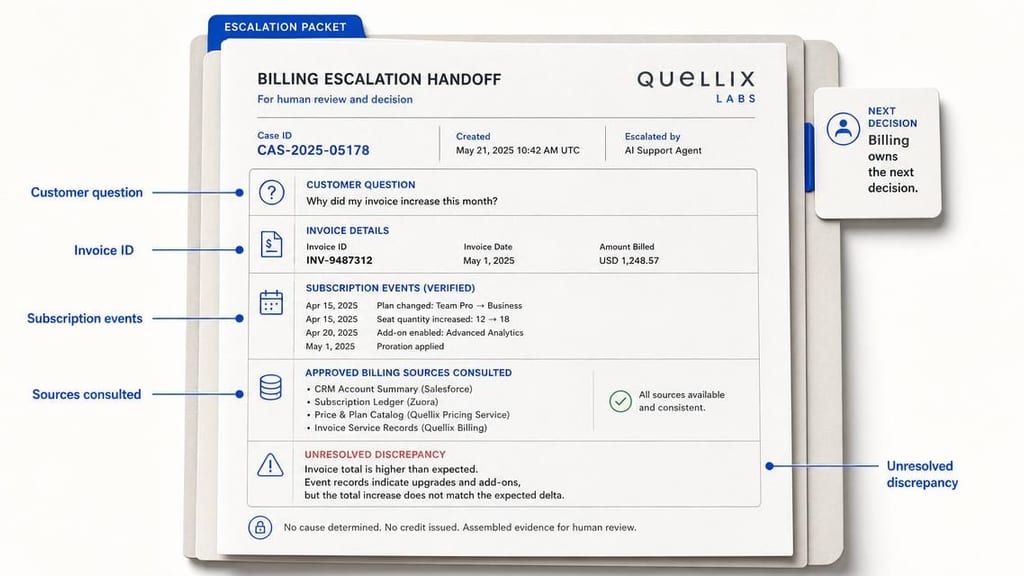Click 'Invoice total is higher than expected.' line
Image resolution: width=1024 pixels, height=576 pixels.
(391, 469)
